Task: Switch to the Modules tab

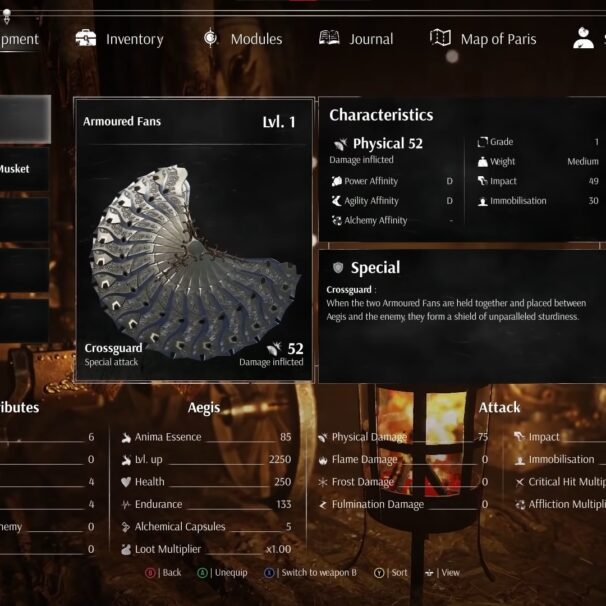Action: click(243, 39)
